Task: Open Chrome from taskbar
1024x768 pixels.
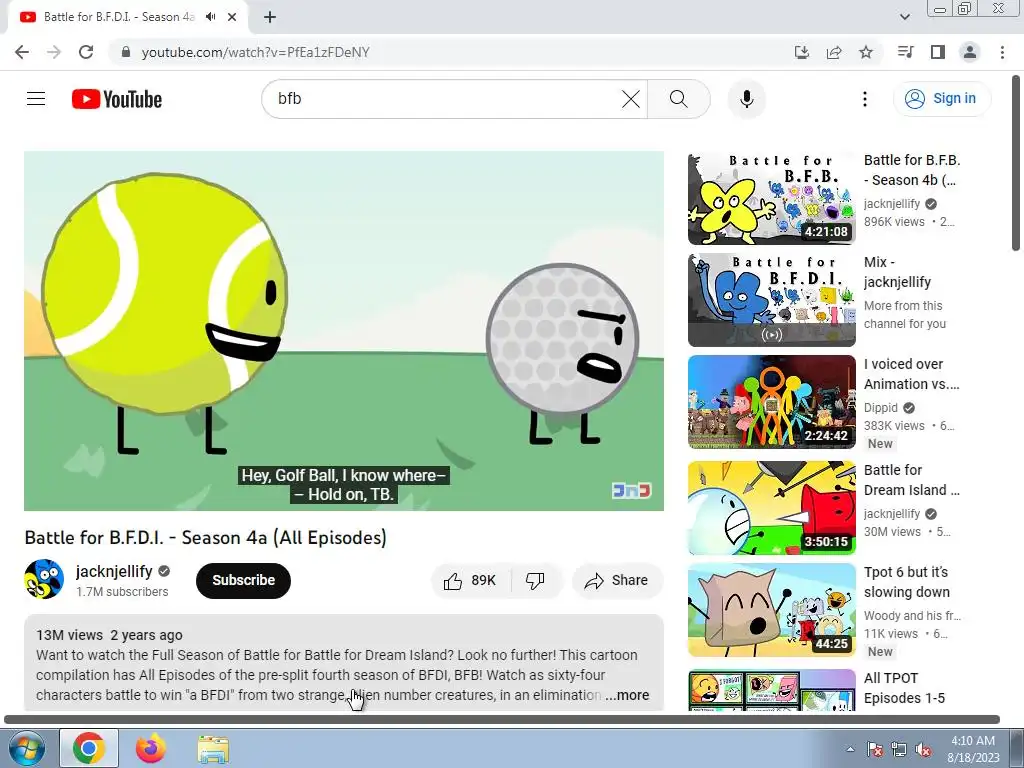Action: click(89, 748)
